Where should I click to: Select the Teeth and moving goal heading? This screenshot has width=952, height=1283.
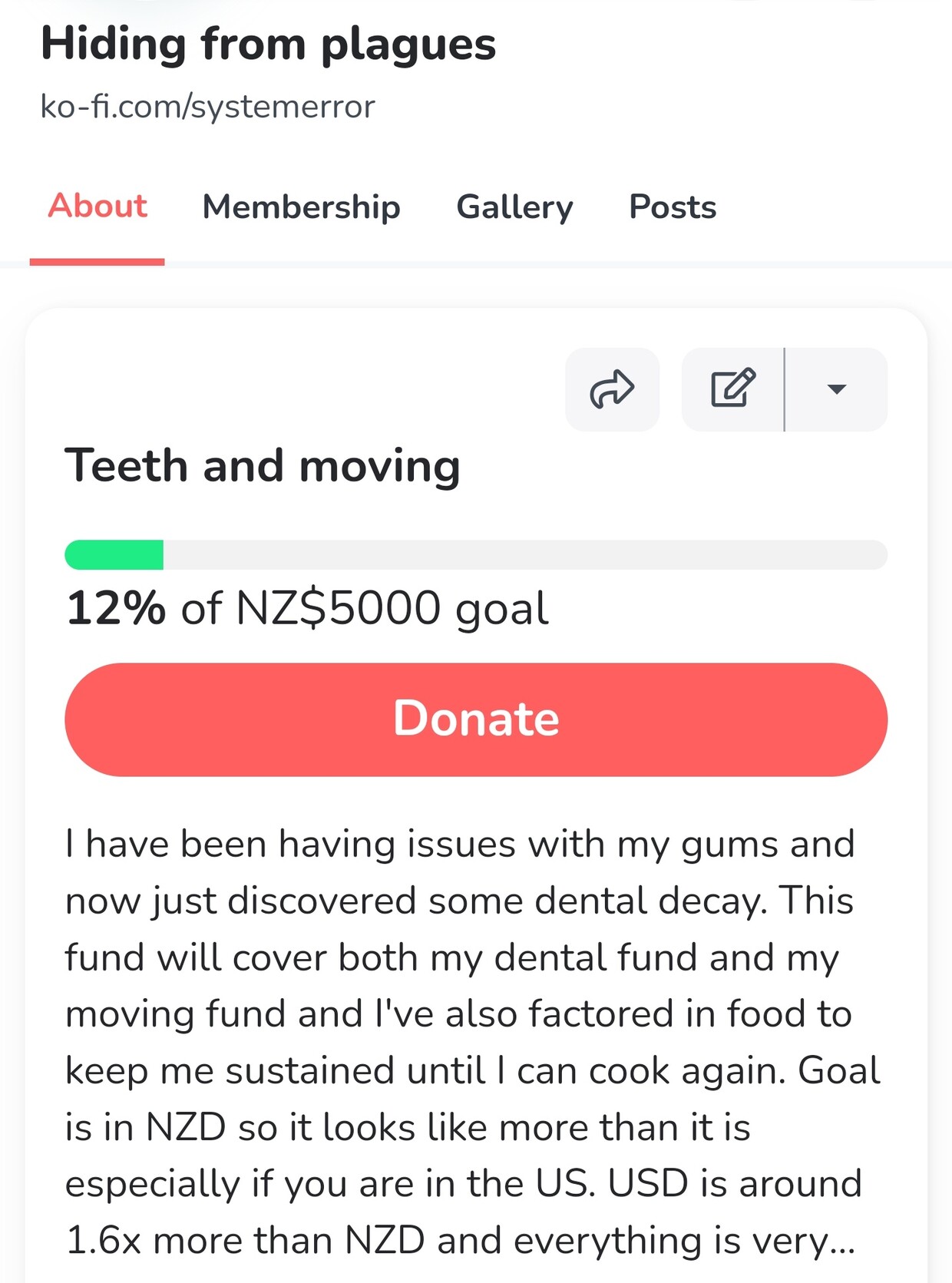263,466
